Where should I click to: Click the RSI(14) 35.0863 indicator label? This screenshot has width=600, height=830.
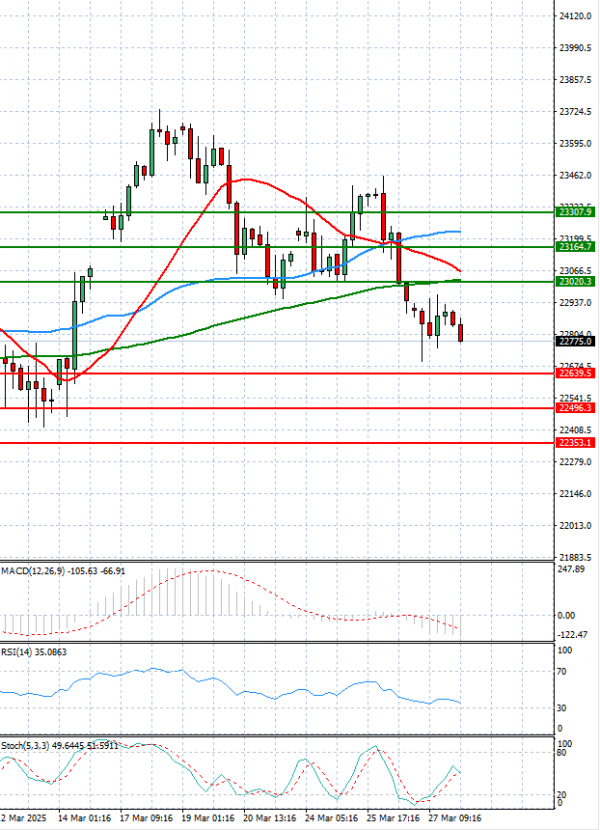coord(34,652)
